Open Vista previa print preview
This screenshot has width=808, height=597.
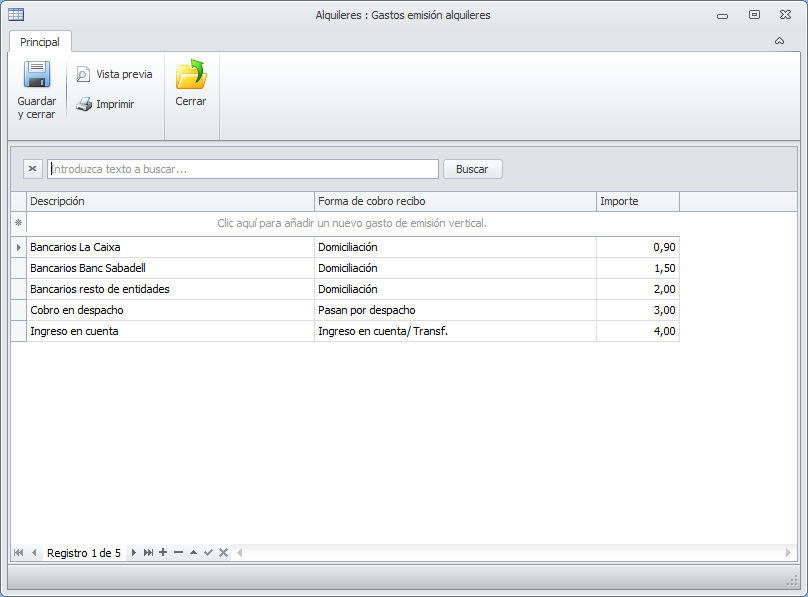click(114, 74)
